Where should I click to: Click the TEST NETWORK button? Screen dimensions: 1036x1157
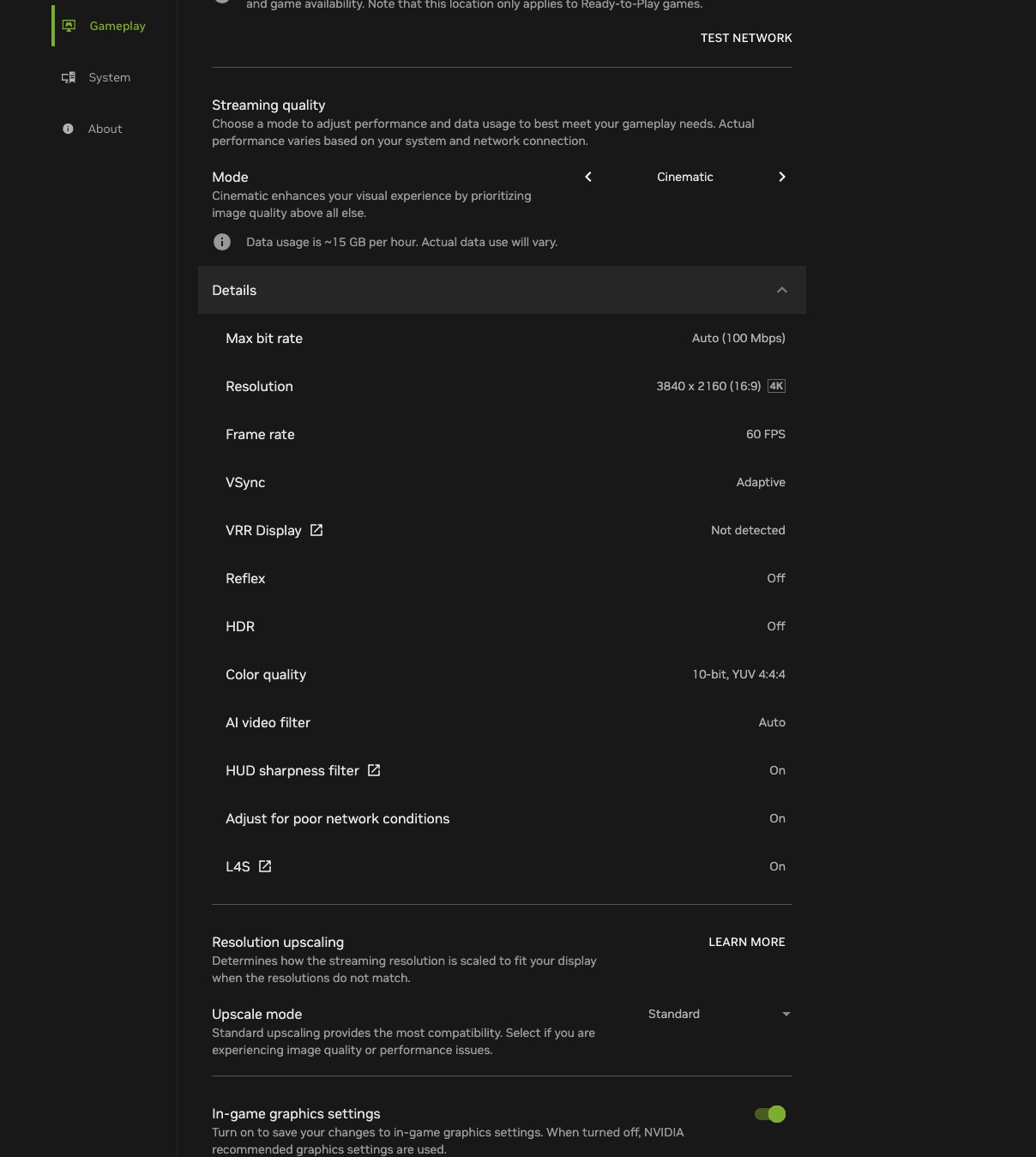[746, 38]
